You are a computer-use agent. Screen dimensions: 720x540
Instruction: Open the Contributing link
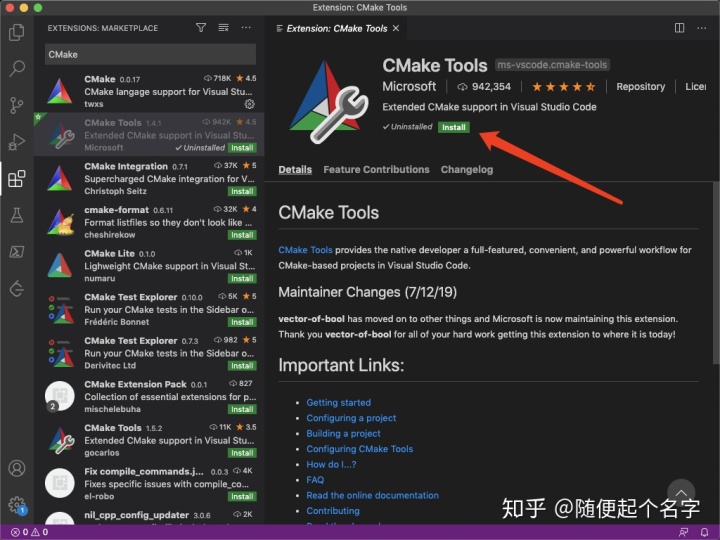point(333,511)
